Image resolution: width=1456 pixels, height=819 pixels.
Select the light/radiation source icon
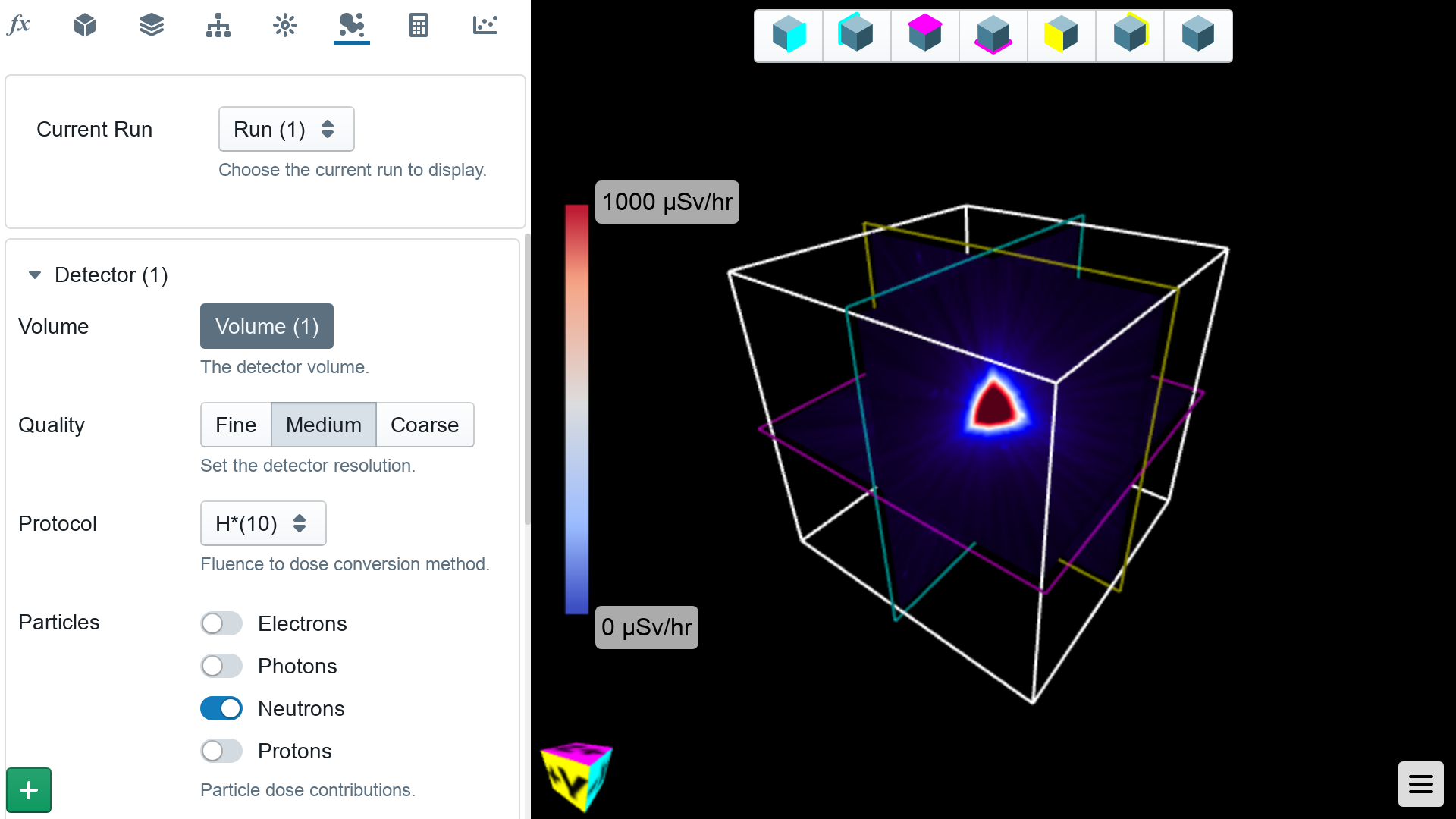(x=283, y=25)
